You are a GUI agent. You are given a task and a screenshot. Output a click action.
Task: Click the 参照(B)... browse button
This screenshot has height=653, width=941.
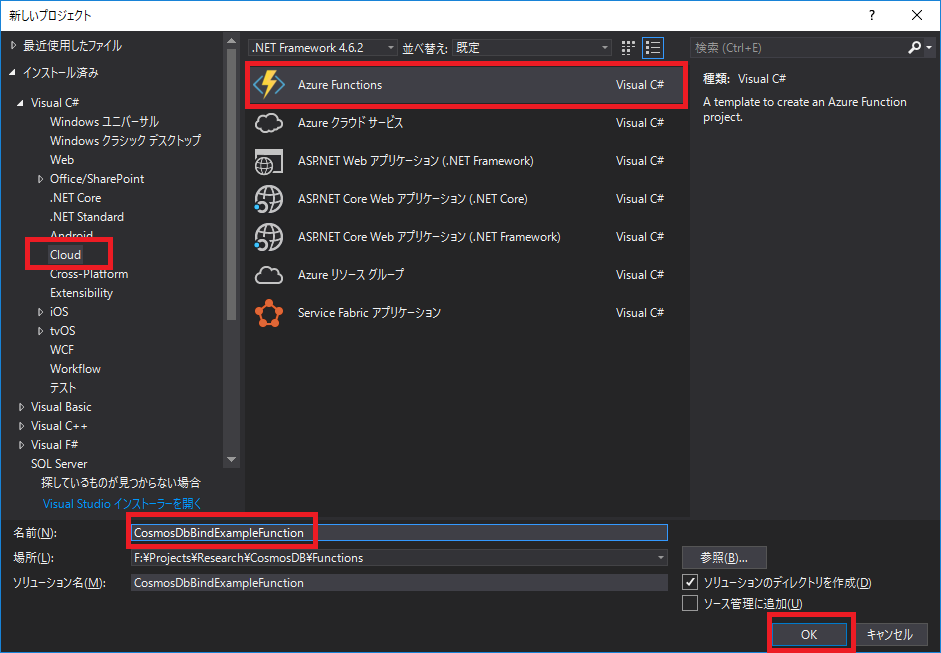coord(724,558)
